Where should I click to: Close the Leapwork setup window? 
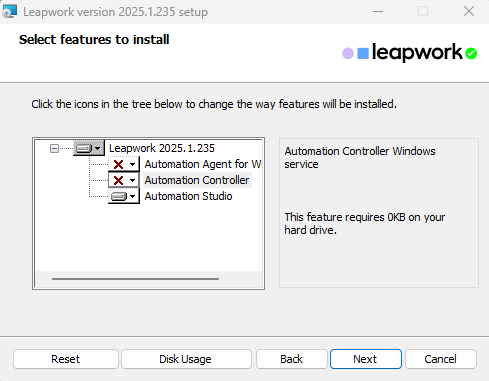(469, 12)
